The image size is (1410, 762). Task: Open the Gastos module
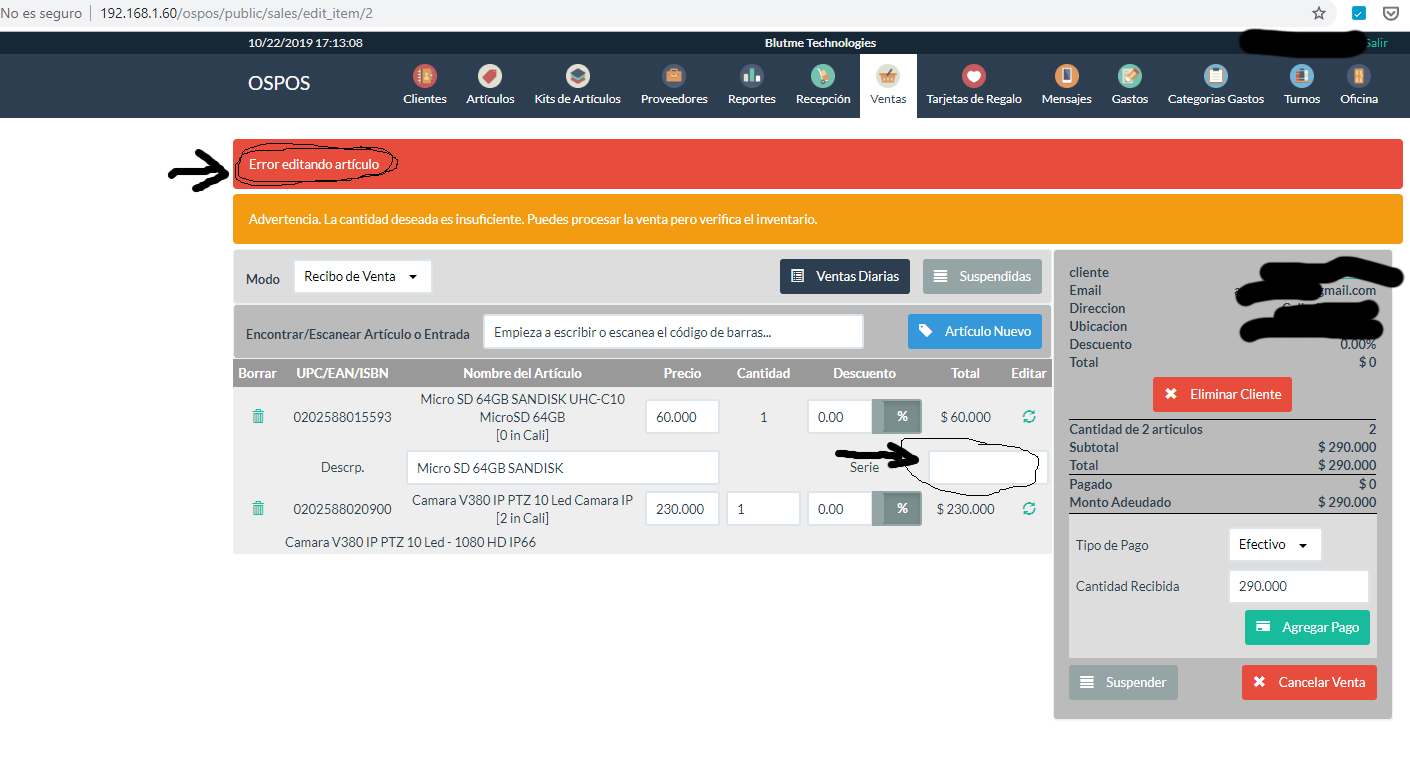click(x=1128, y=85)
